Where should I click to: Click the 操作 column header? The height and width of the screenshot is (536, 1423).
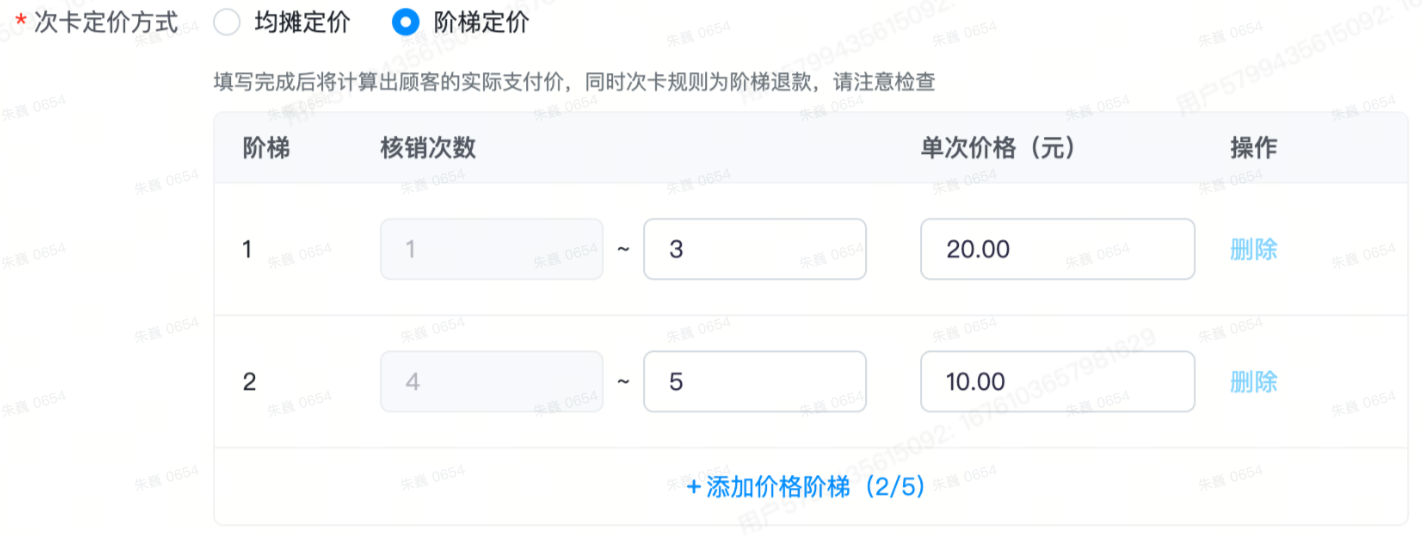pyautogui.click(x=1253, y=148)
